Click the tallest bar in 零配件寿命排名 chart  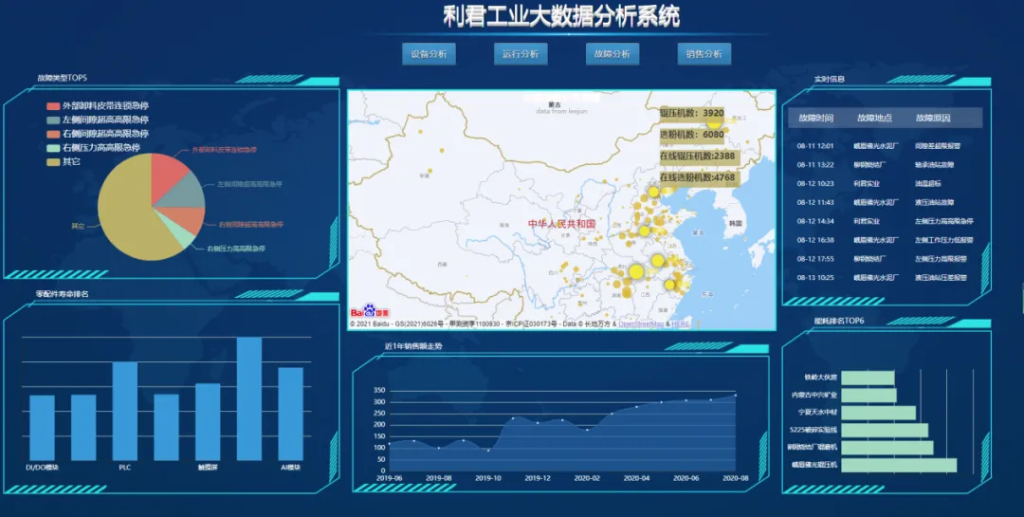pos(249,398)
